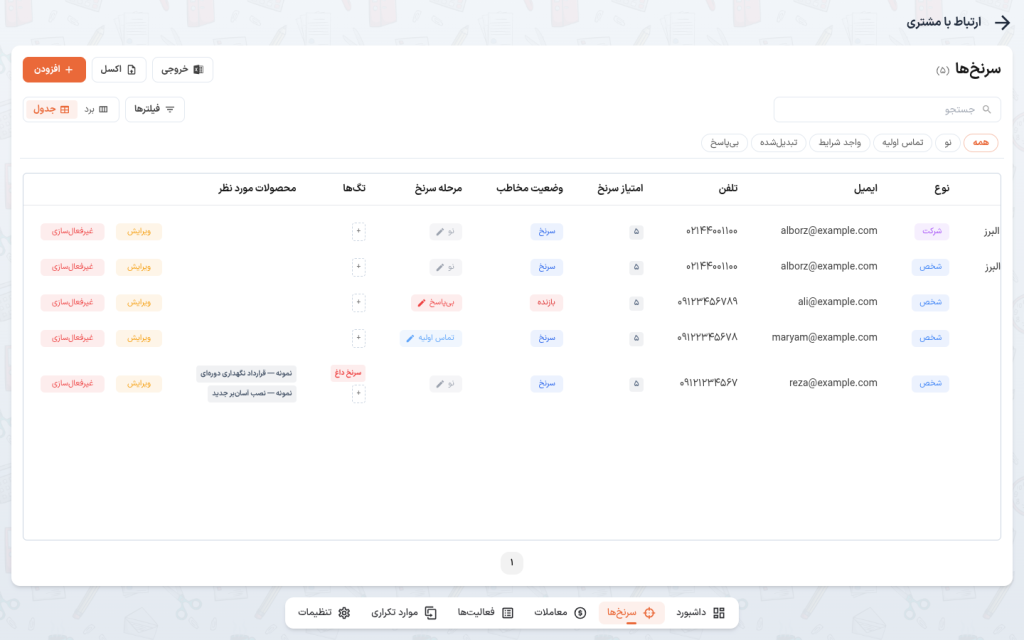Add a tag to the ali@example.com row
The height and width of the screenshot is (640, 1024).
point(359,302)
